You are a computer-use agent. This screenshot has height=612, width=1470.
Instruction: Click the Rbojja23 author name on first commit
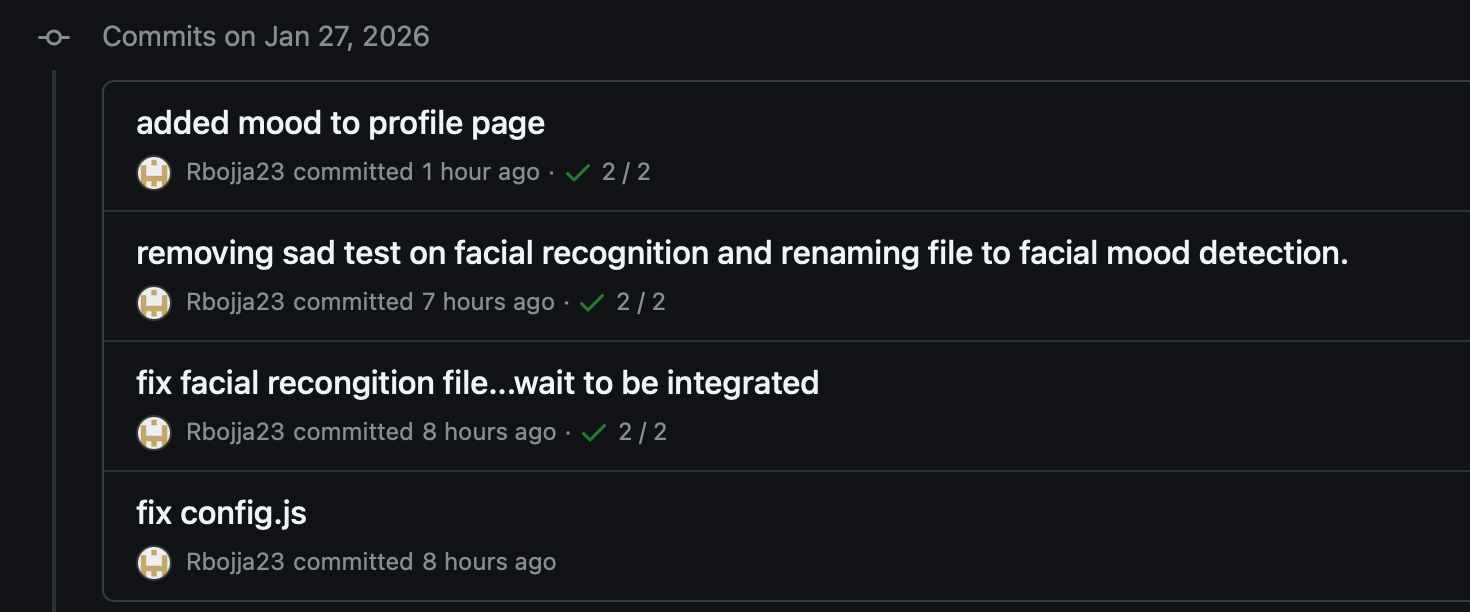pyautogui.click(x=234, y=171)
